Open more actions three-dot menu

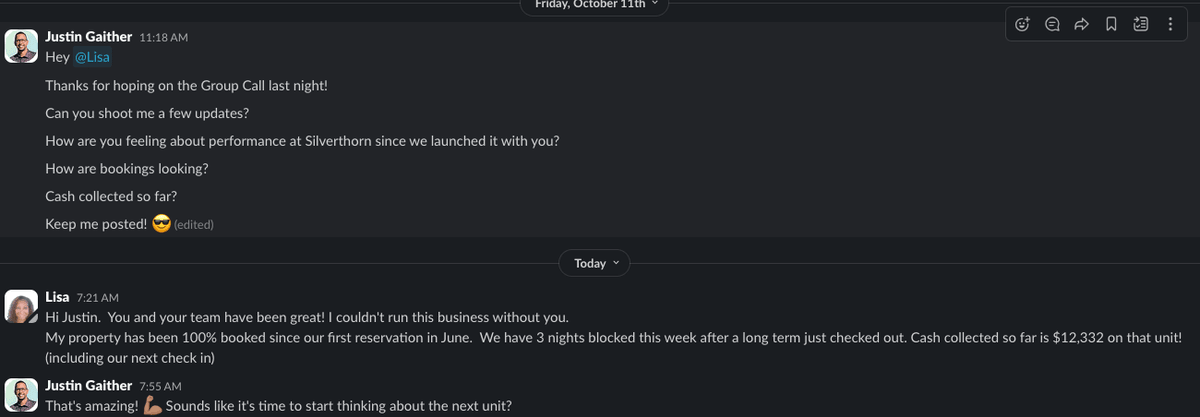click(x=1170, y=25)
